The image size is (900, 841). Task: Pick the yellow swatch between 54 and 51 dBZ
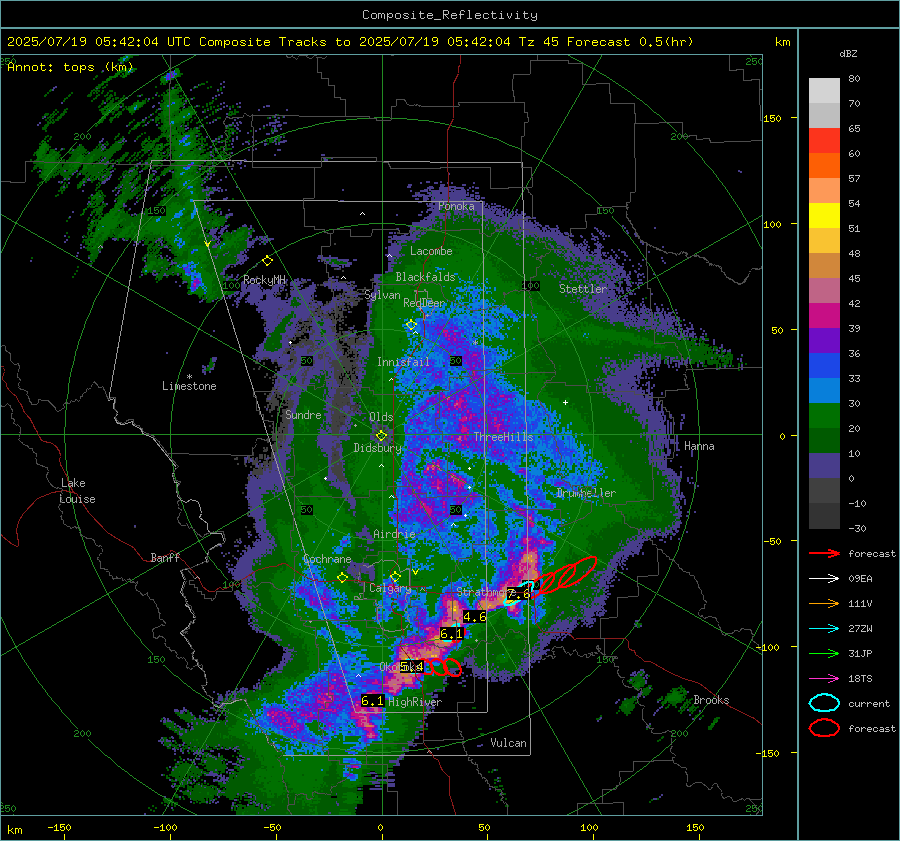(824, 215)
